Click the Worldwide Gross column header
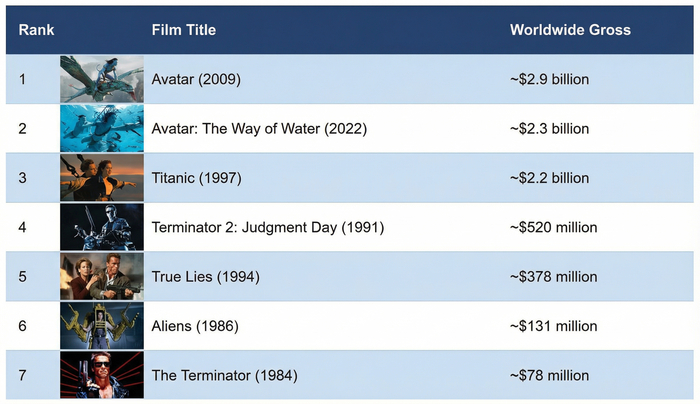 pyautogui.click(x=570, y=30)
